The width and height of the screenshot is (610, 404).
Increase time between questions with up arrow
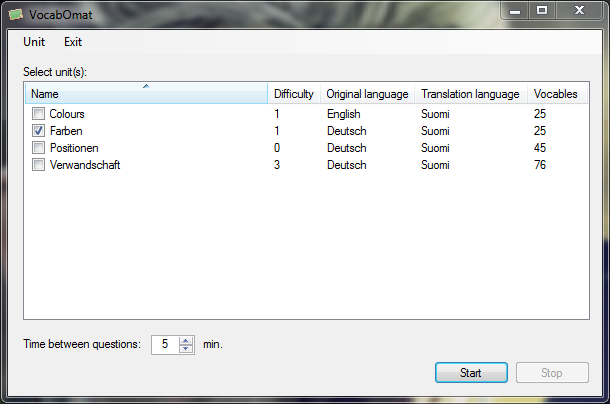pos(186,341)
